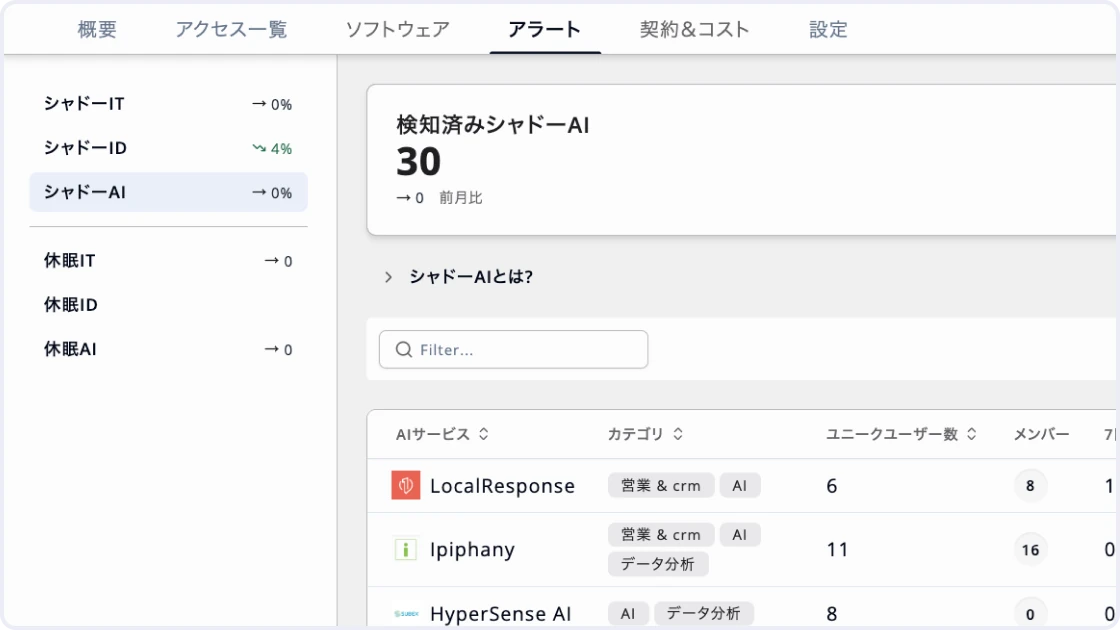This screenshot has height=630, width=1120.
Task: Click the 前月比 label in summary card
Action: click(x=461, y=198)
